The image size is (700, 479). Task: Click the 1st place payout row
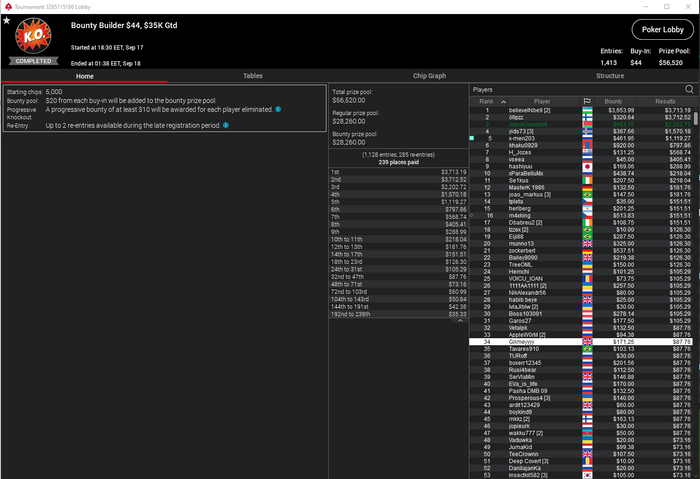click(x=398, y=172)
